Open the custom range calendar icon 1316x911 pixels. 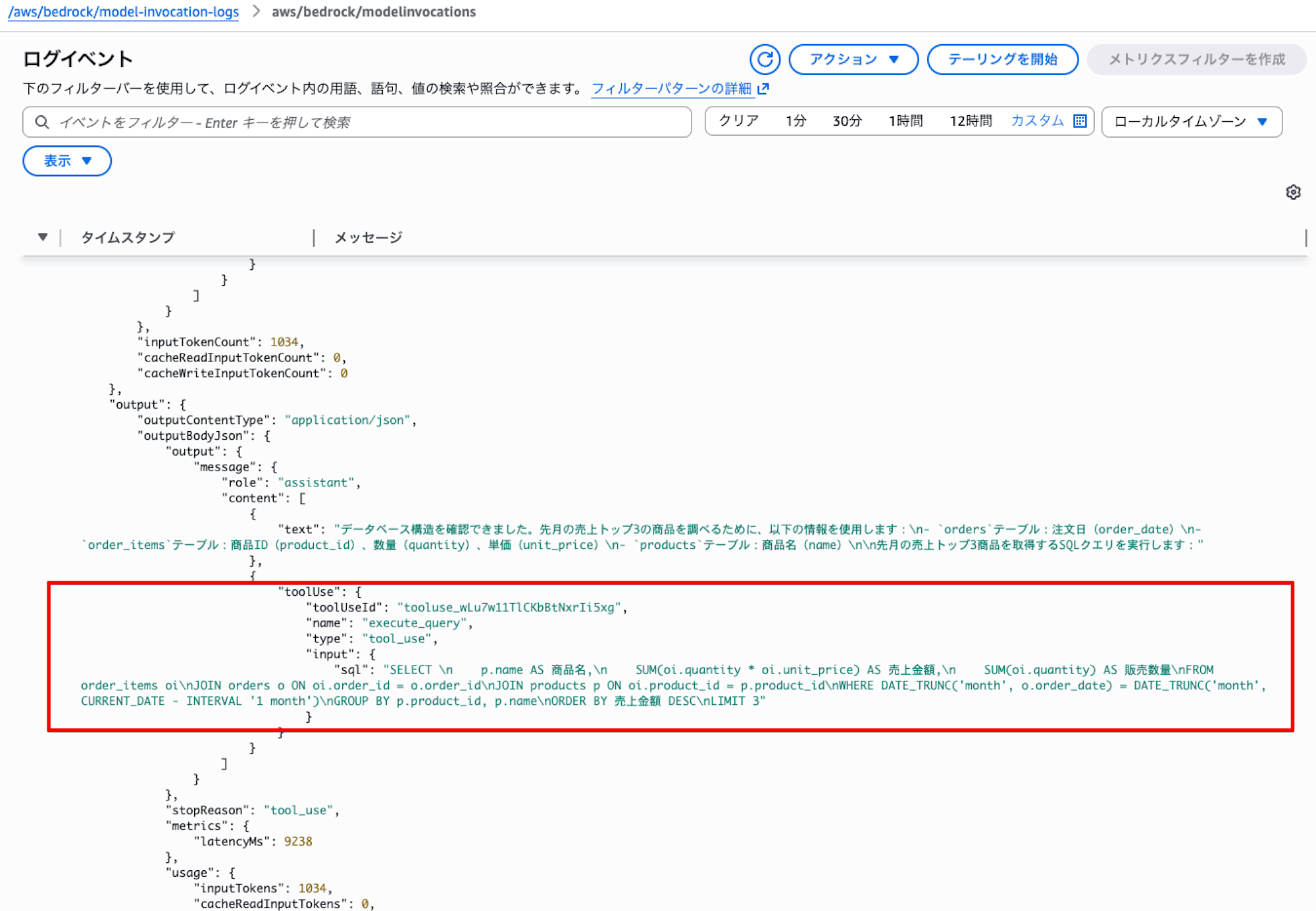coord(1080,121)
